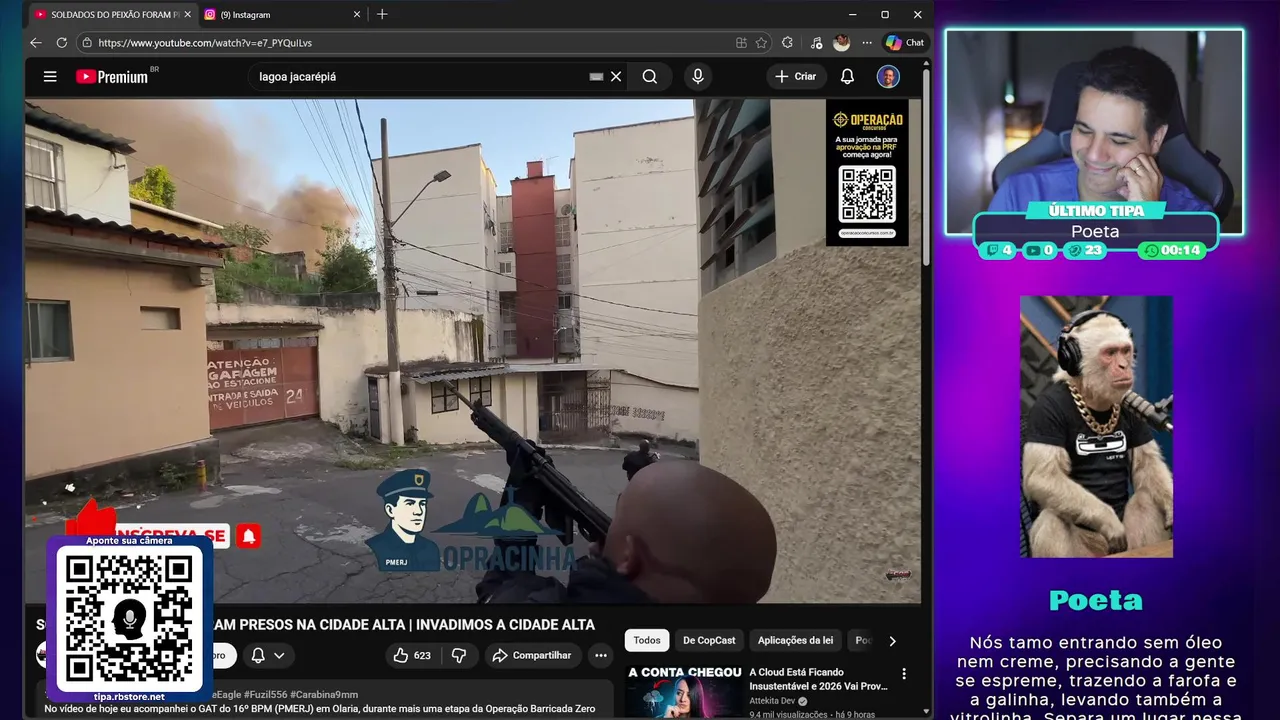Open a new browser tab
Screen dimensions: 1280x720
382,15
